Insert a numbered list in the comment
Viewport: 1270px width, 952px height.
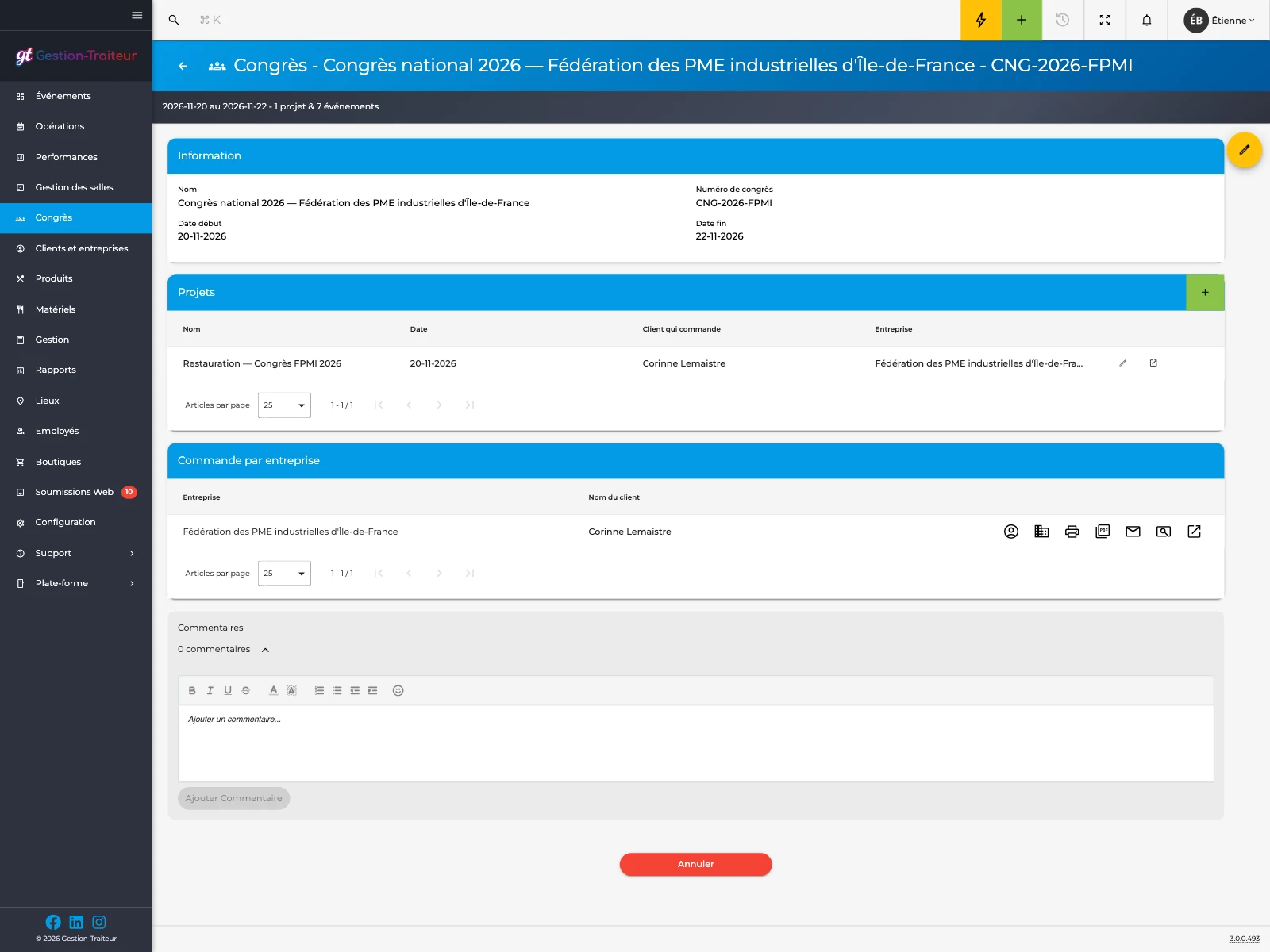tap(319, 691)
